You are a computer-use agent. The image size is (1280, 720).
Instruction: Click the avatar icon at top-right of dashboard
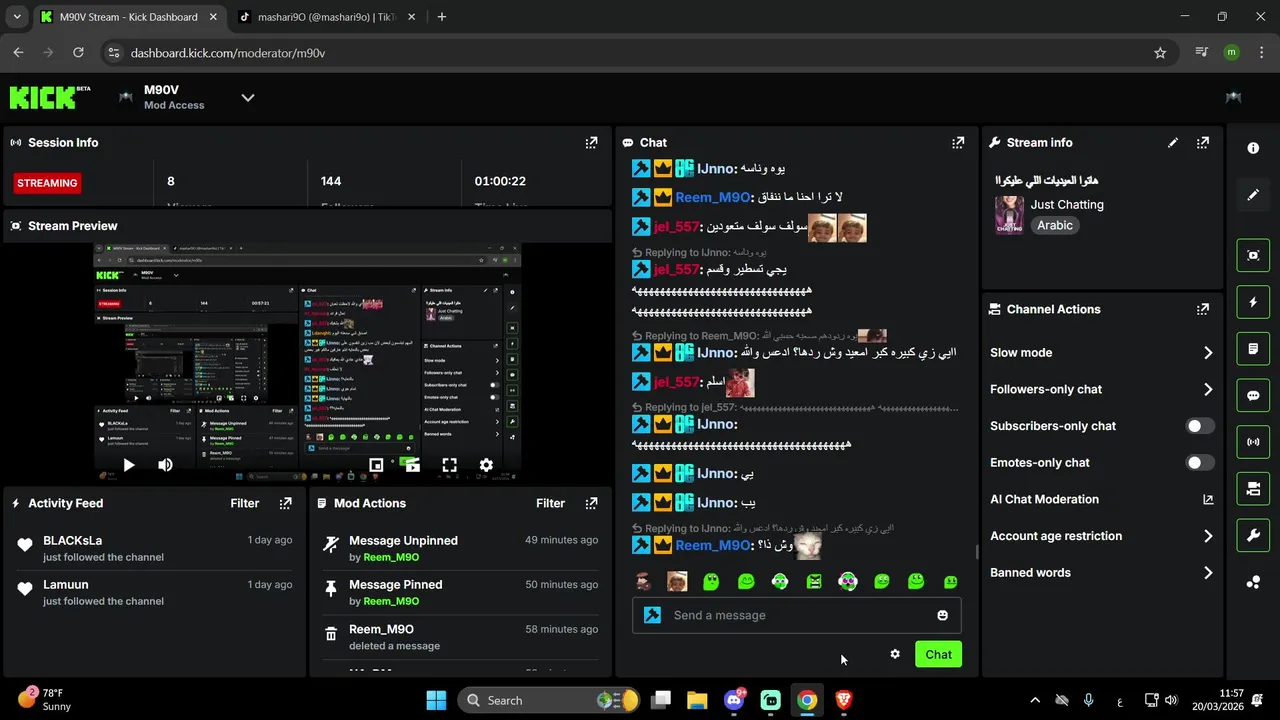tap(1233, 97)
